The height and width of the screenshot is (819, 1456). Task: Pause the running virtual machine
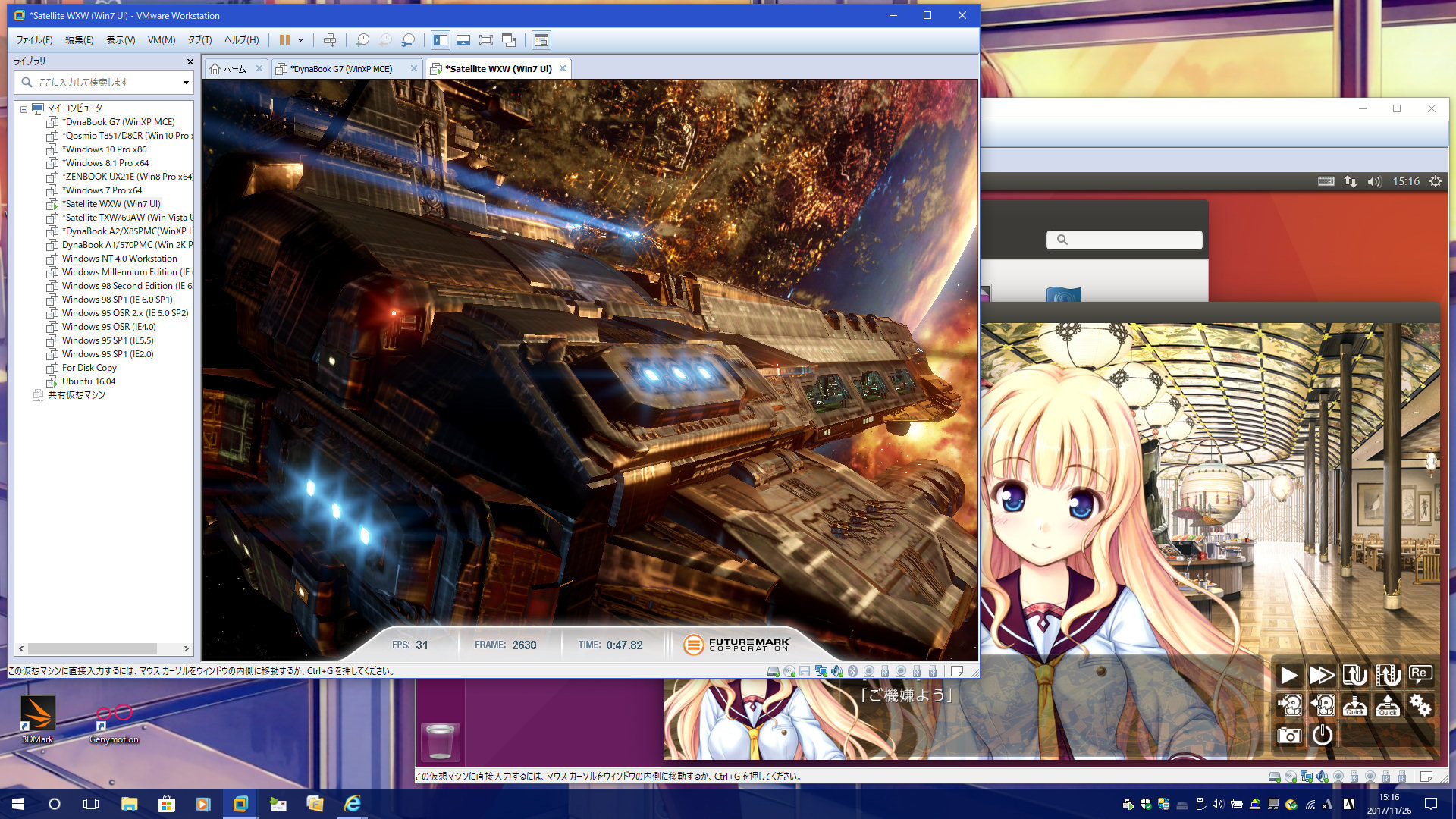(x=284, y=40)
